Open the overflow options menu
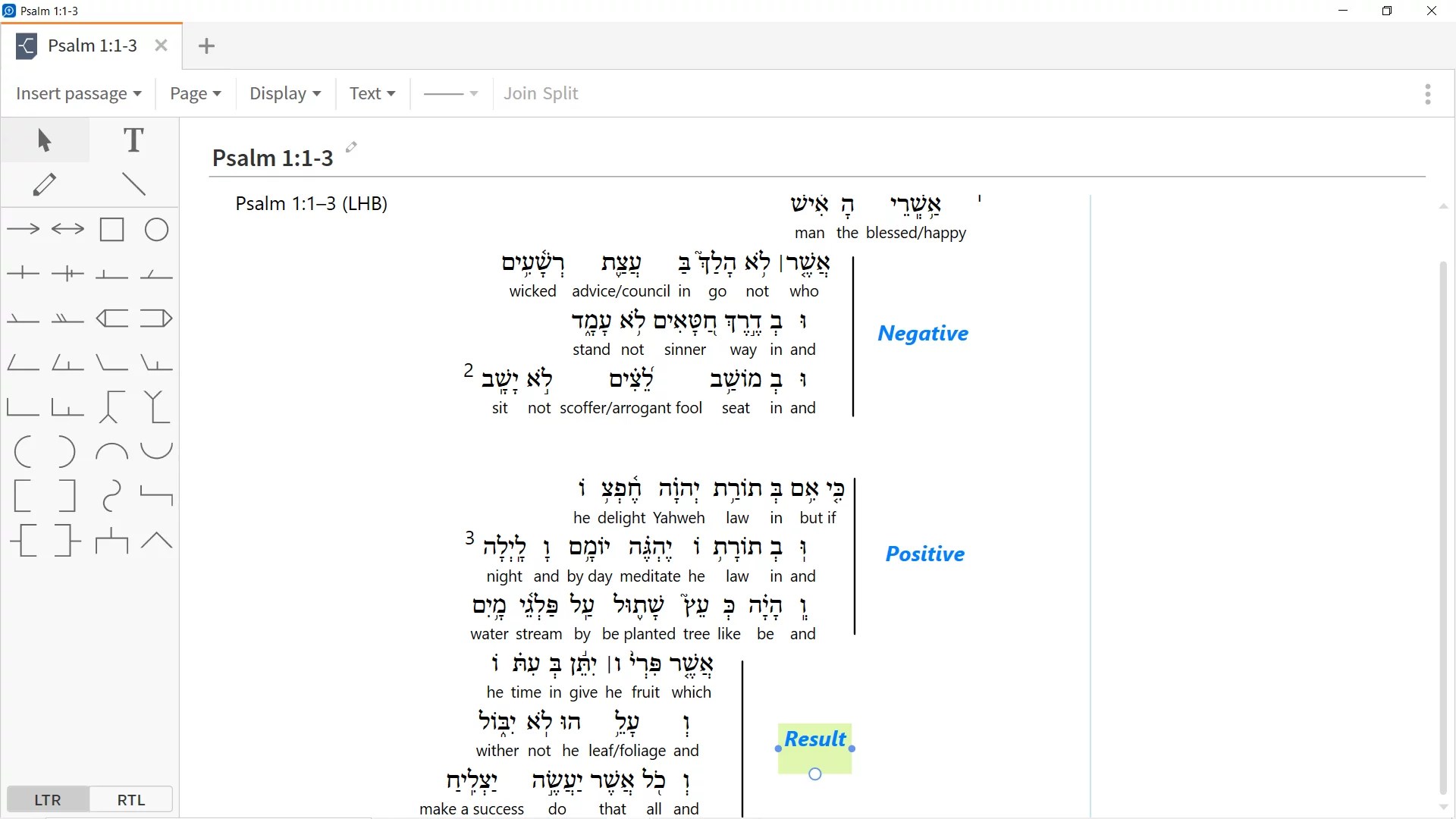 (1427, 93)
